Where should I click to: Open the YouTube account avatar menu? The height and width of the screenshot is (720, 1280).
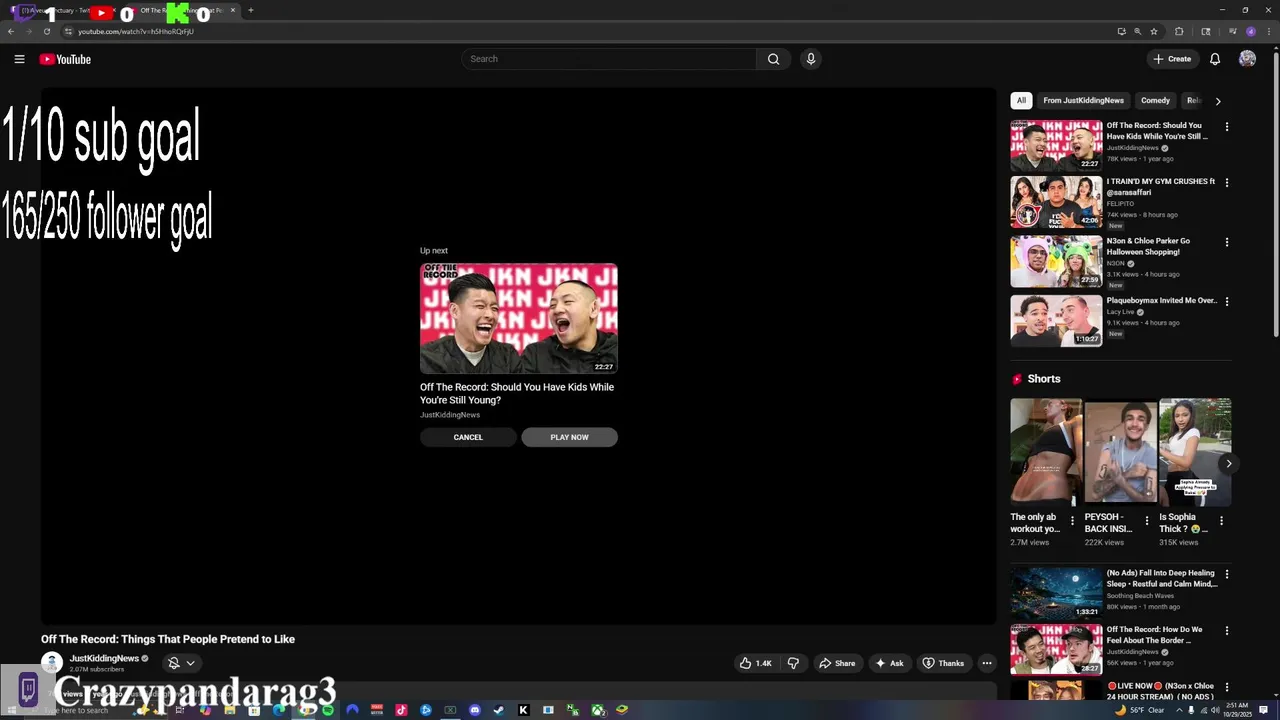click(1247, 59)
